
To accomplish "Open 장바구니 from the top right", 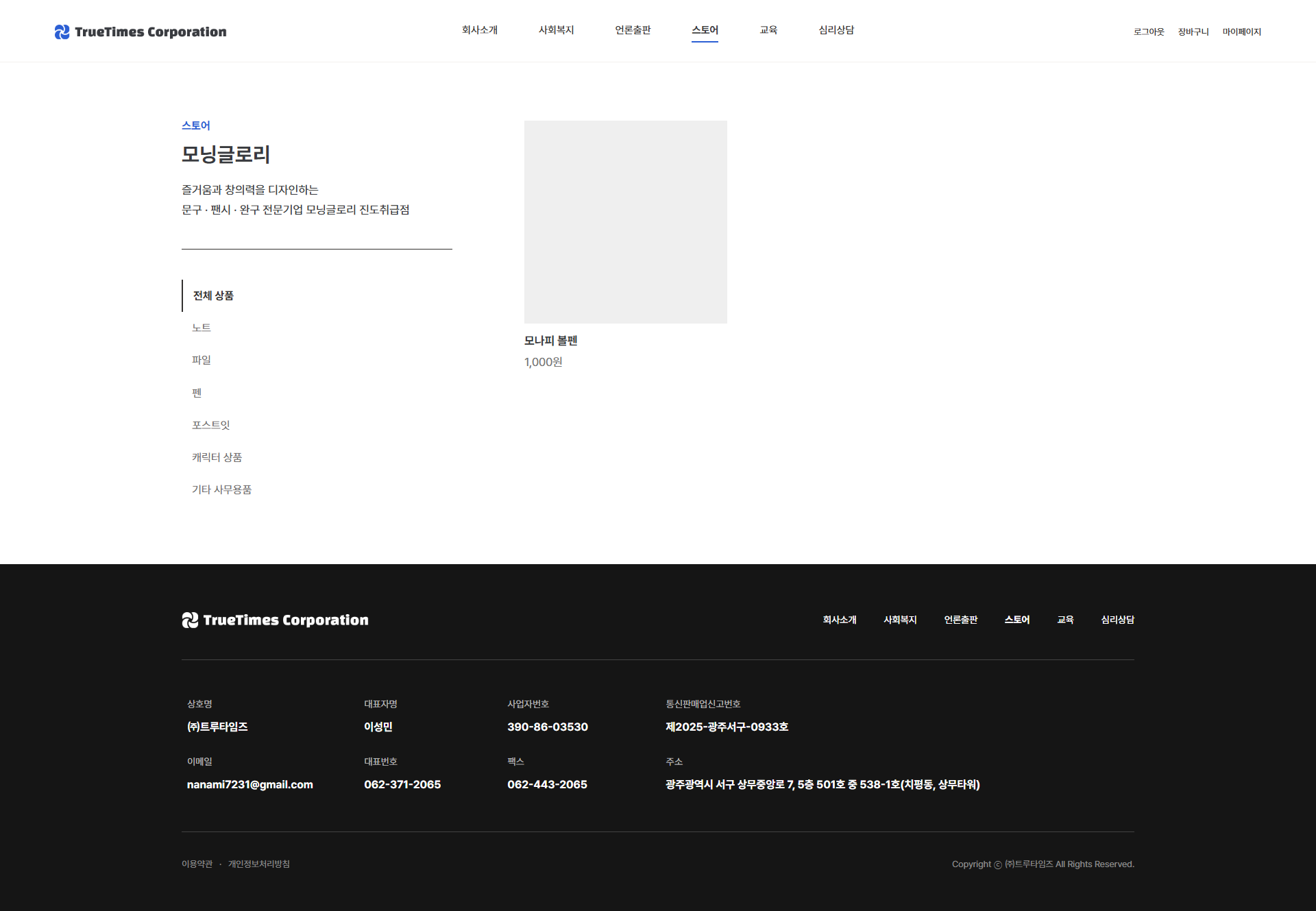I will tap(1193, 32).
